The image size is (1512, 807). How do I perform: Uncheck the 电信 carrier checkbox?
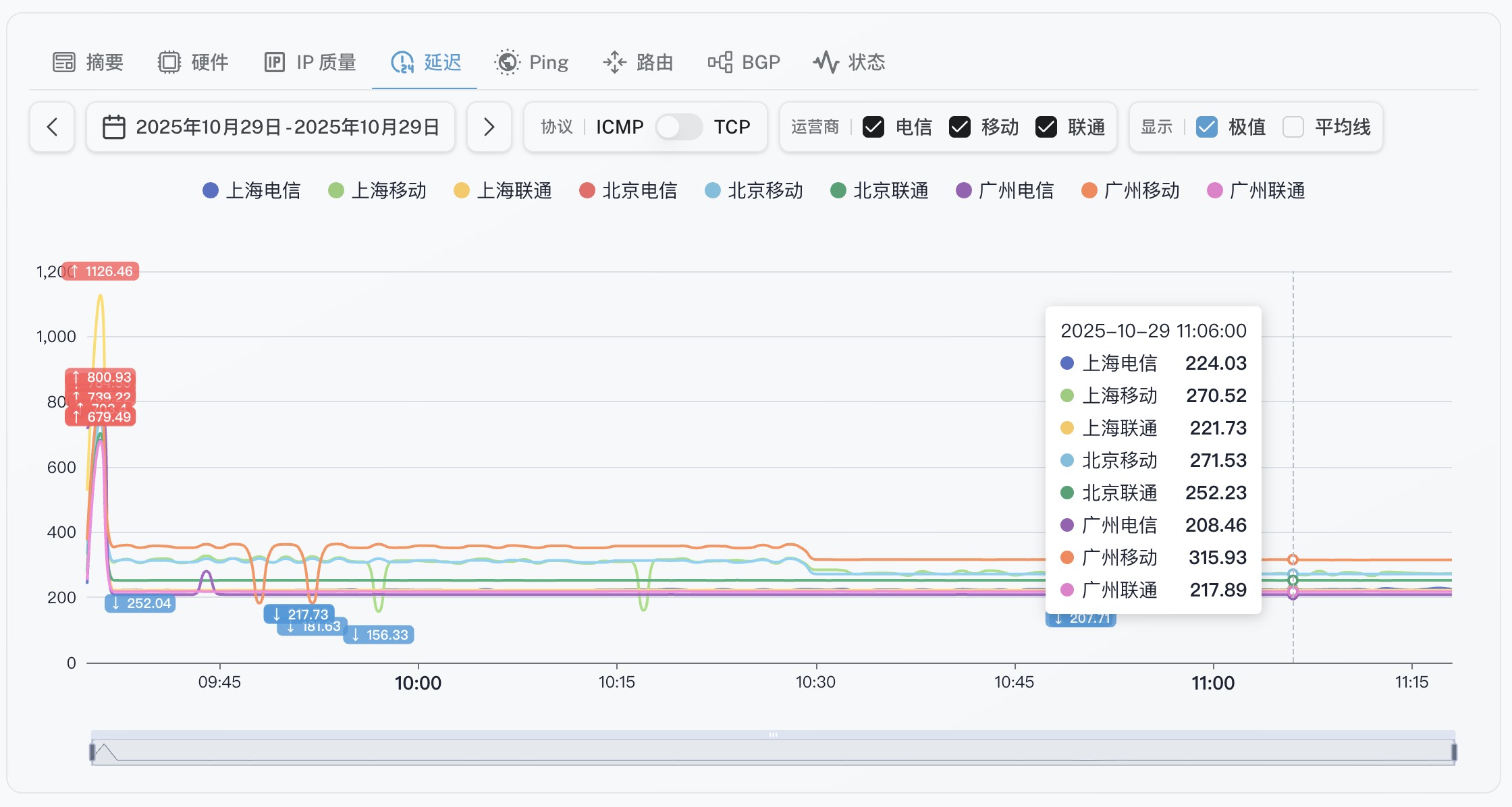point(873,127)
